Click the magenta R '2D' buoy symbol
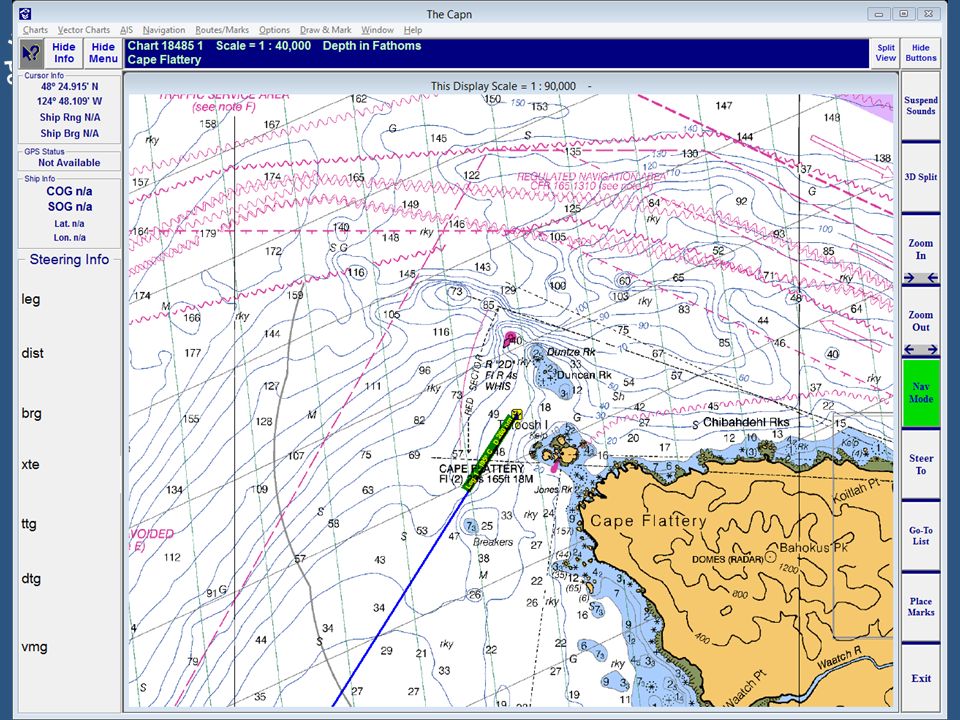 (509, 339)
